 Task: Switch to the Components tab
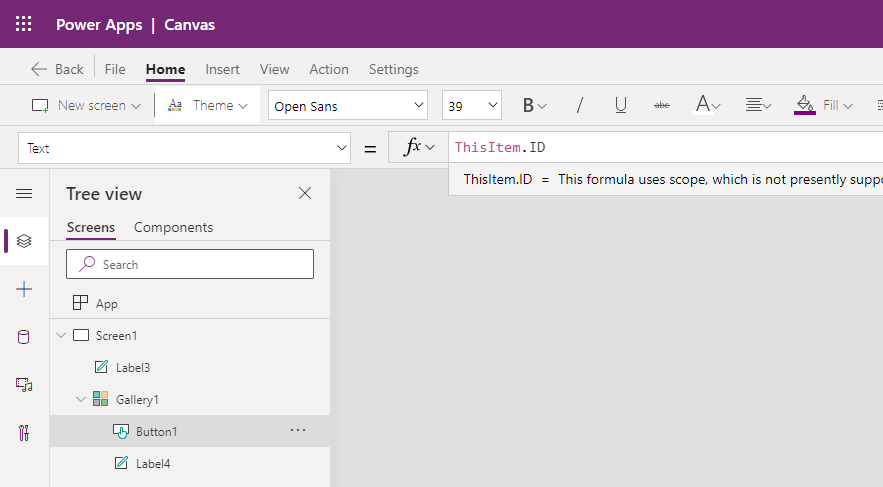click(173, 227)
